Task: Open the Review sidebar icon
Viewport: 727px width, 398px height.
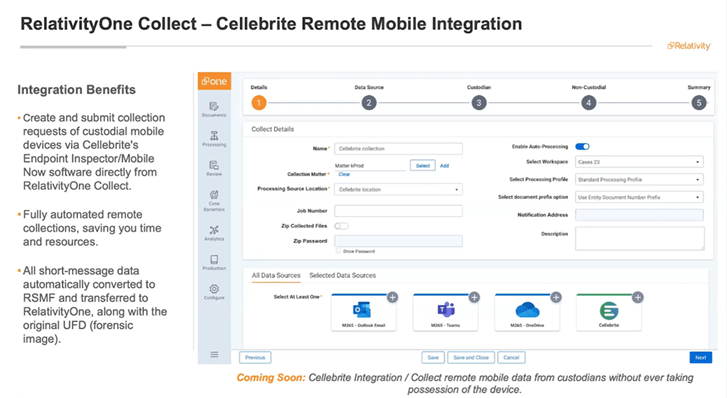Action: pos(214,168)
